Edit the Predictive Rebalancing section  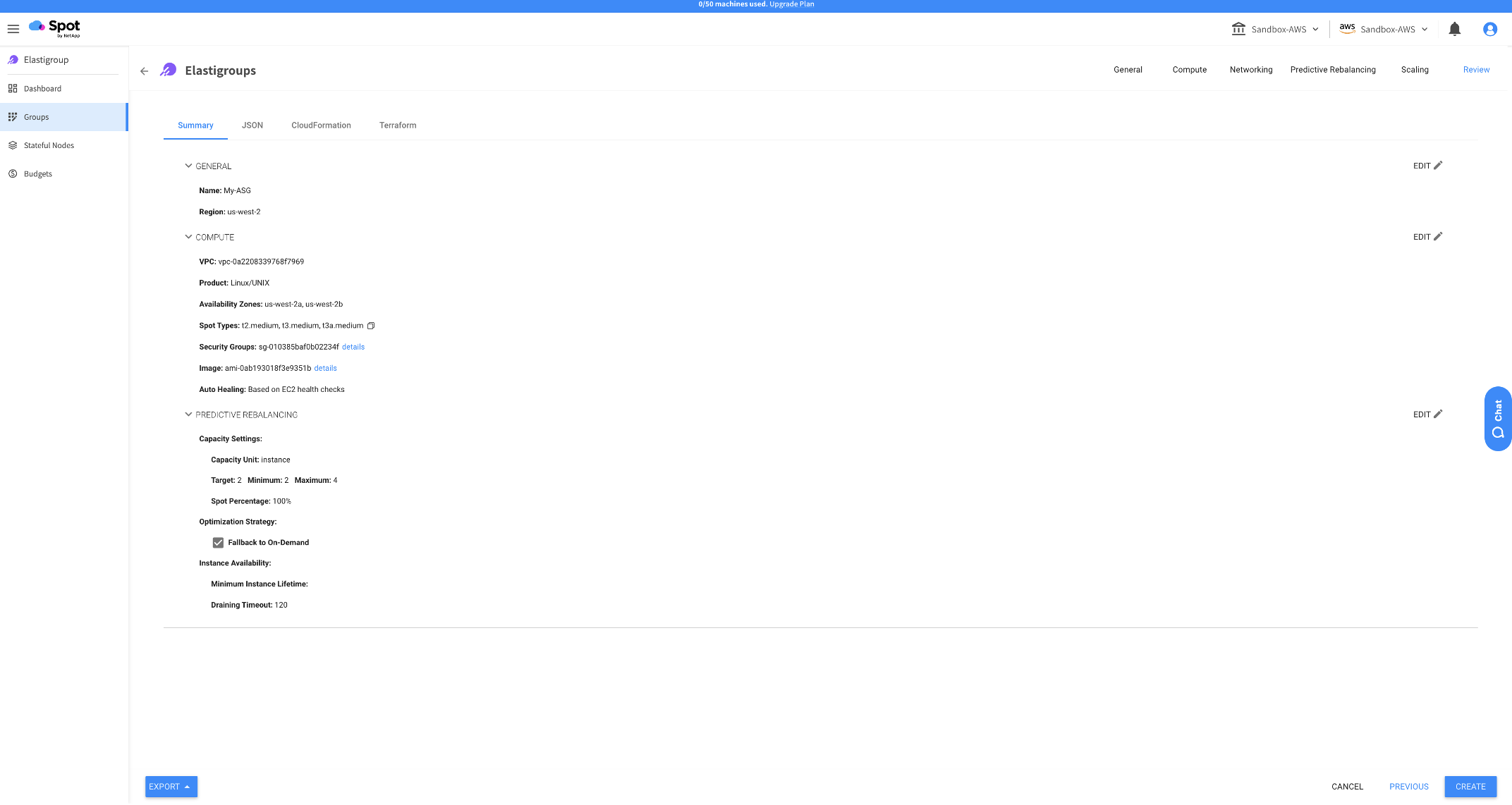click(x=1427, y=414)
